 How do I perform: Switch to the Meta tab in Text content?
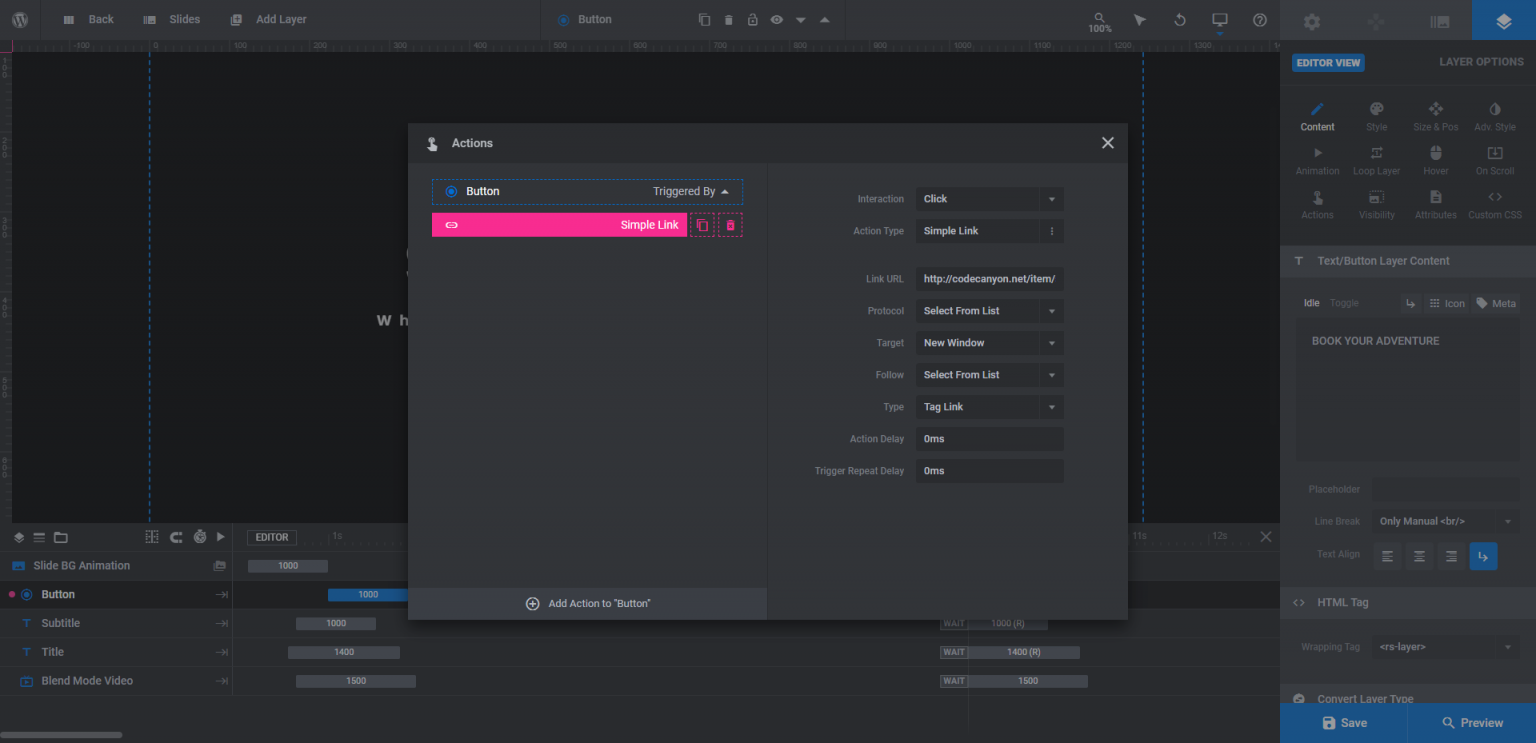coord(1496,303)
